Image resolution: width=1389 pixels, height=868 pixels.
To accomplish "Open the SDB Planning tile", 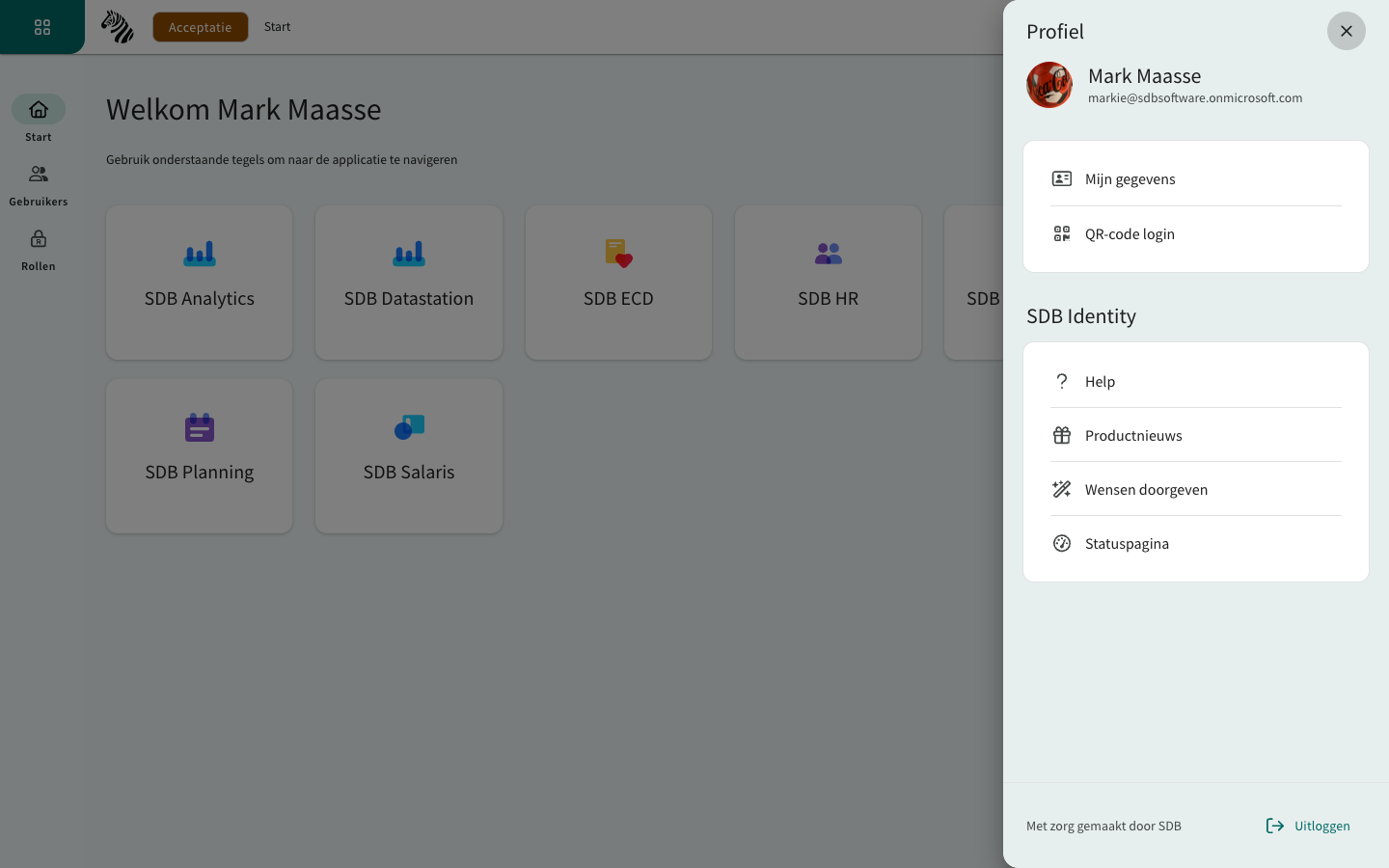I will (200, 456).
